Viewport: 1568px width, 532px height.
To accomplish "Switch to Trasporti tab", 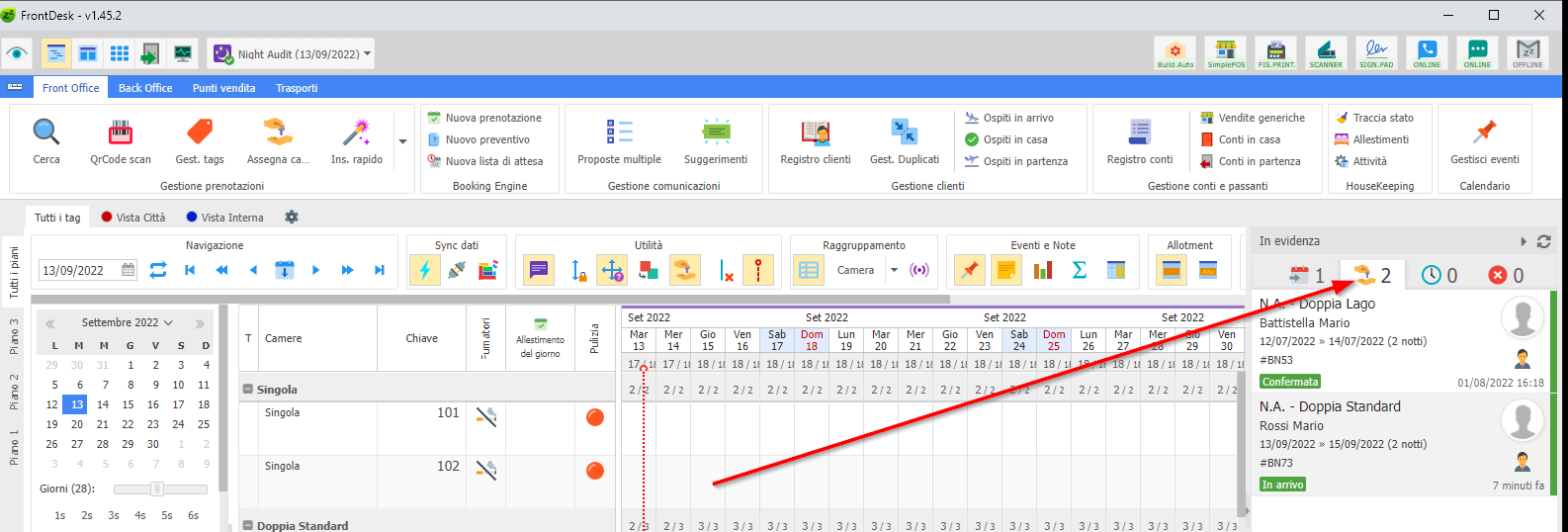I will (297, 88).
